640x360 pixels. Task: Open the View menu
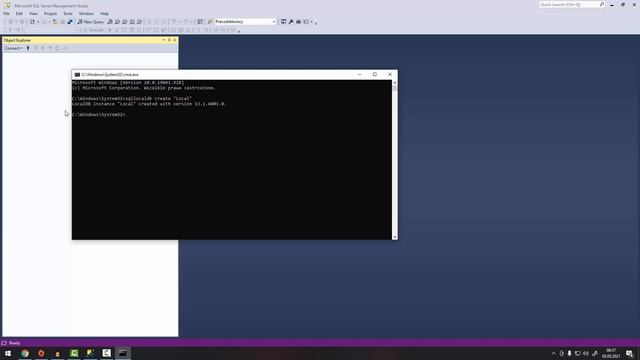pyautogui.click(x=33, y=13)
